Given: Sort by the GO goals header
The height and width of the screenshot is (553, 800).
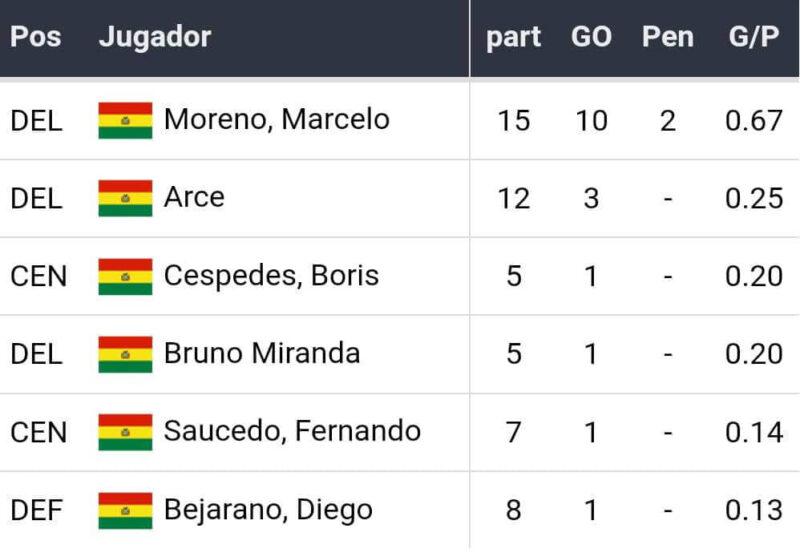Looking at the screenshot, I should [x=591, y=37].
